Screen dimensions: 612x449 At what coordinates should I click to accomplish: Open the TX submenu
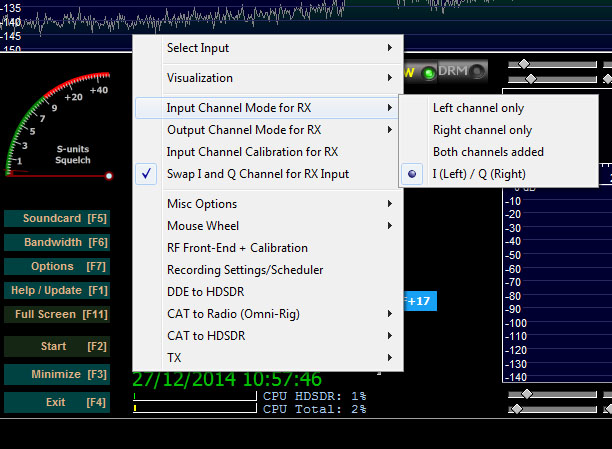268,358
